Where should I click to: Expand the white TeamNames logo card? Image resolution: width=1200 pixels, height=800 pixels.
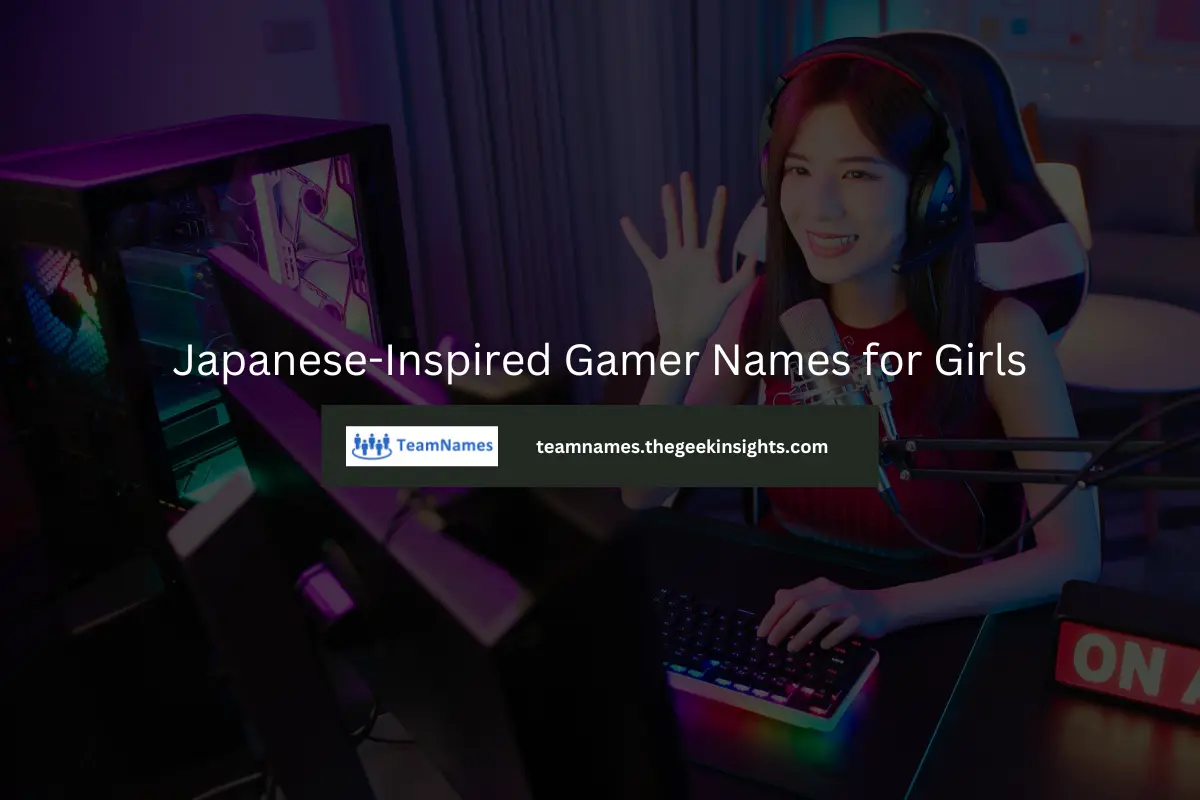422,445
